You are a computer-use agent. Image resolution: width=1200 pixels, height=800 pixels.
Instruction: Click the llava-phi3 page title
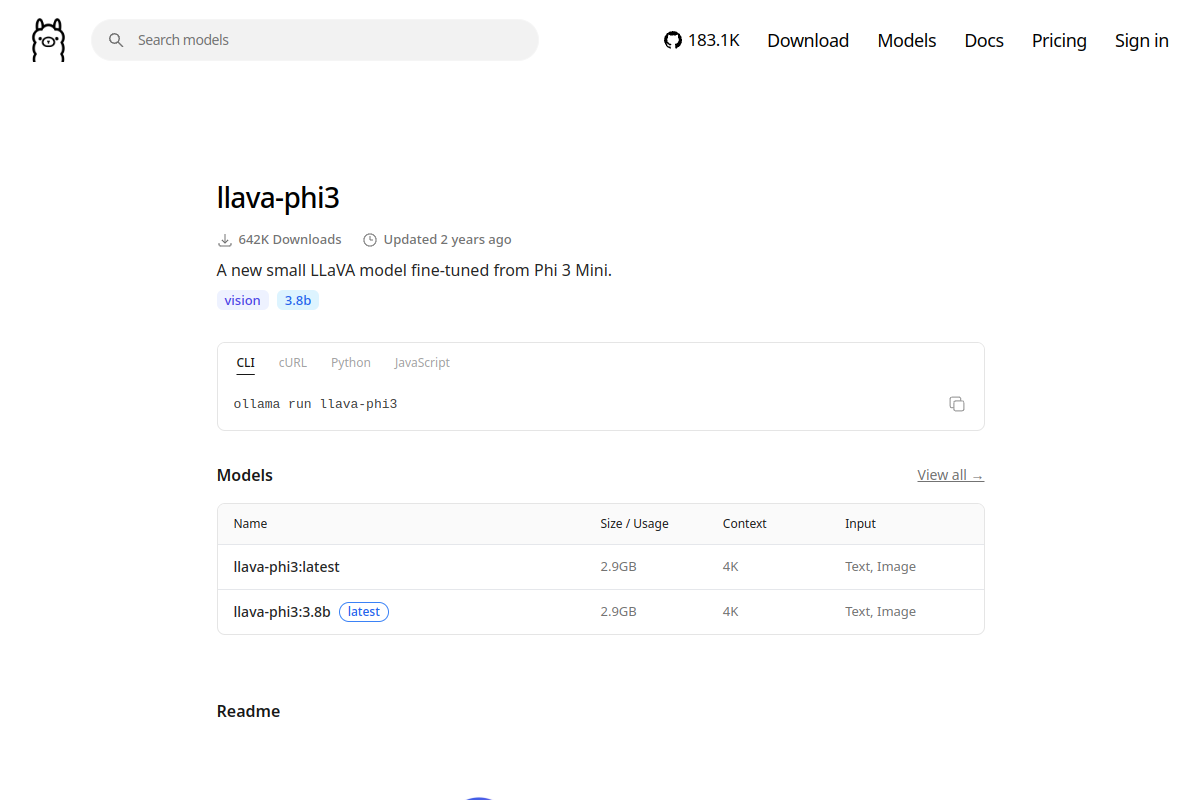(278, 198)
